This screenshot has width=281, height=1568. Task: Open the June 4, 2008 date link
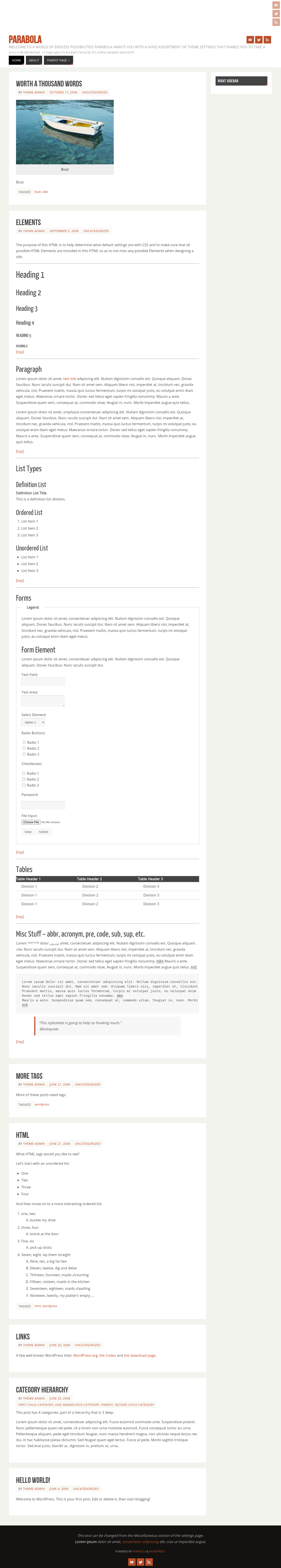pos(59,1489)
